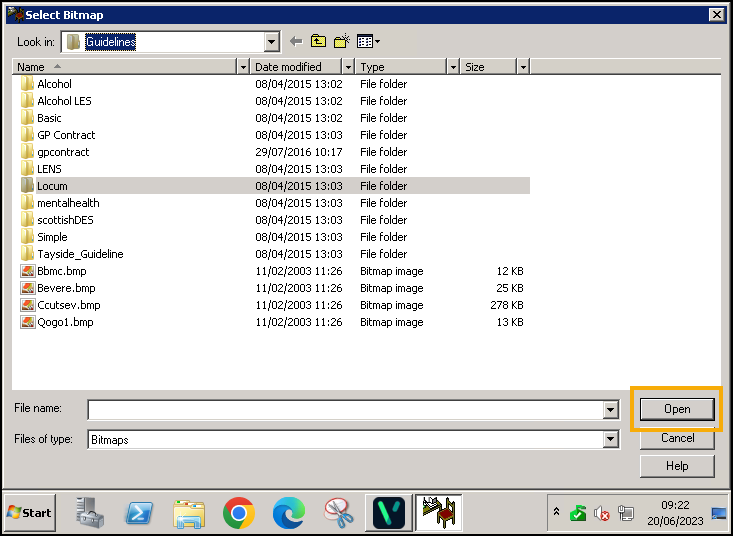Create a new folder

point(342,41)
